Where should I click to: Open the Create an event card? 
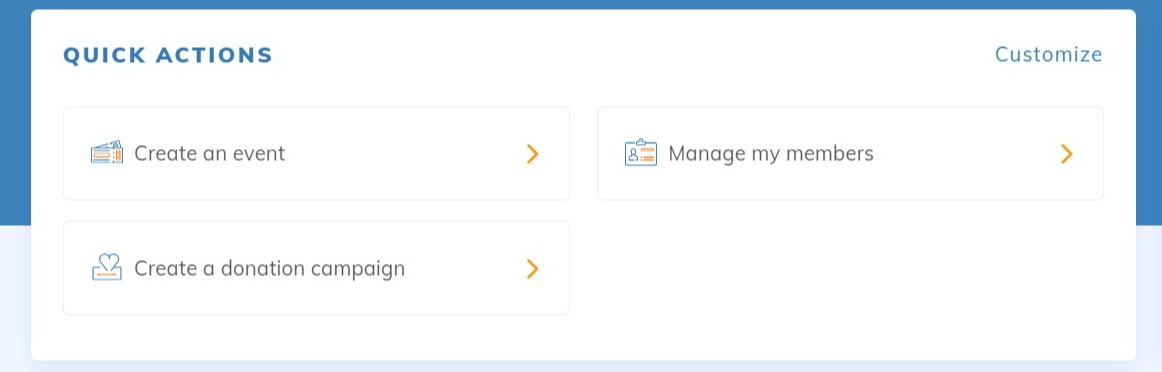point(316,153)
